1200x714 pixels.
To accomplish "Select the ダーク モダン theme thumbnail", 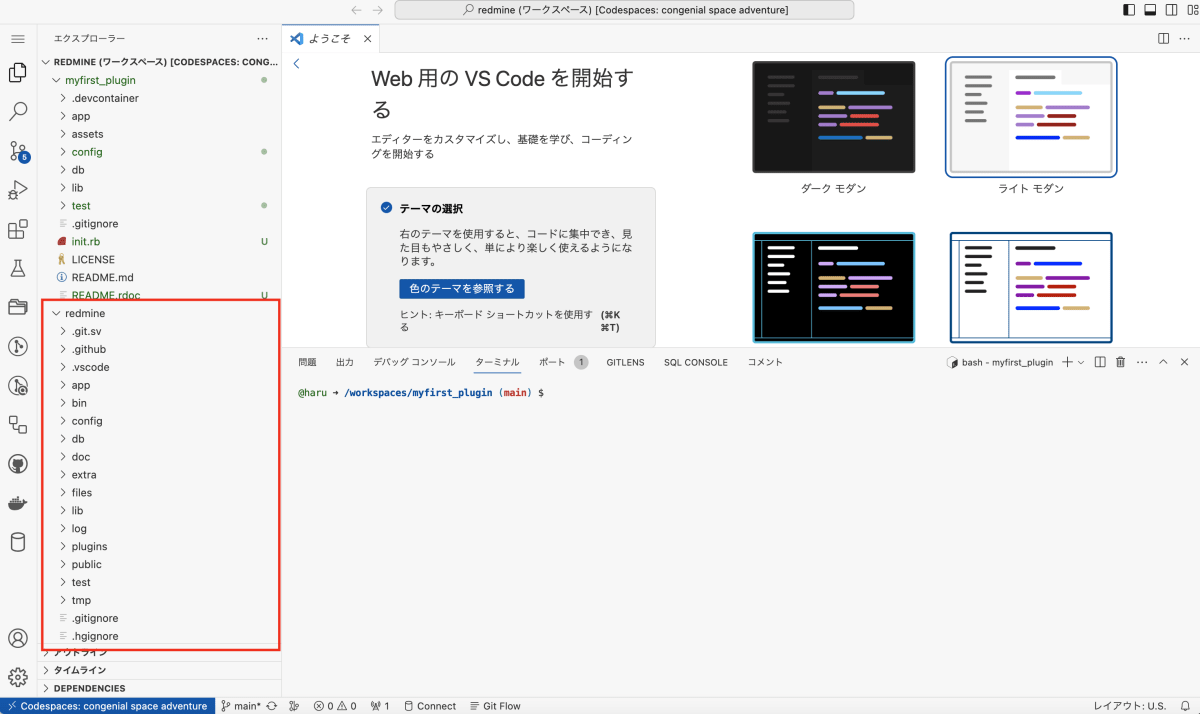I will 833,117.
